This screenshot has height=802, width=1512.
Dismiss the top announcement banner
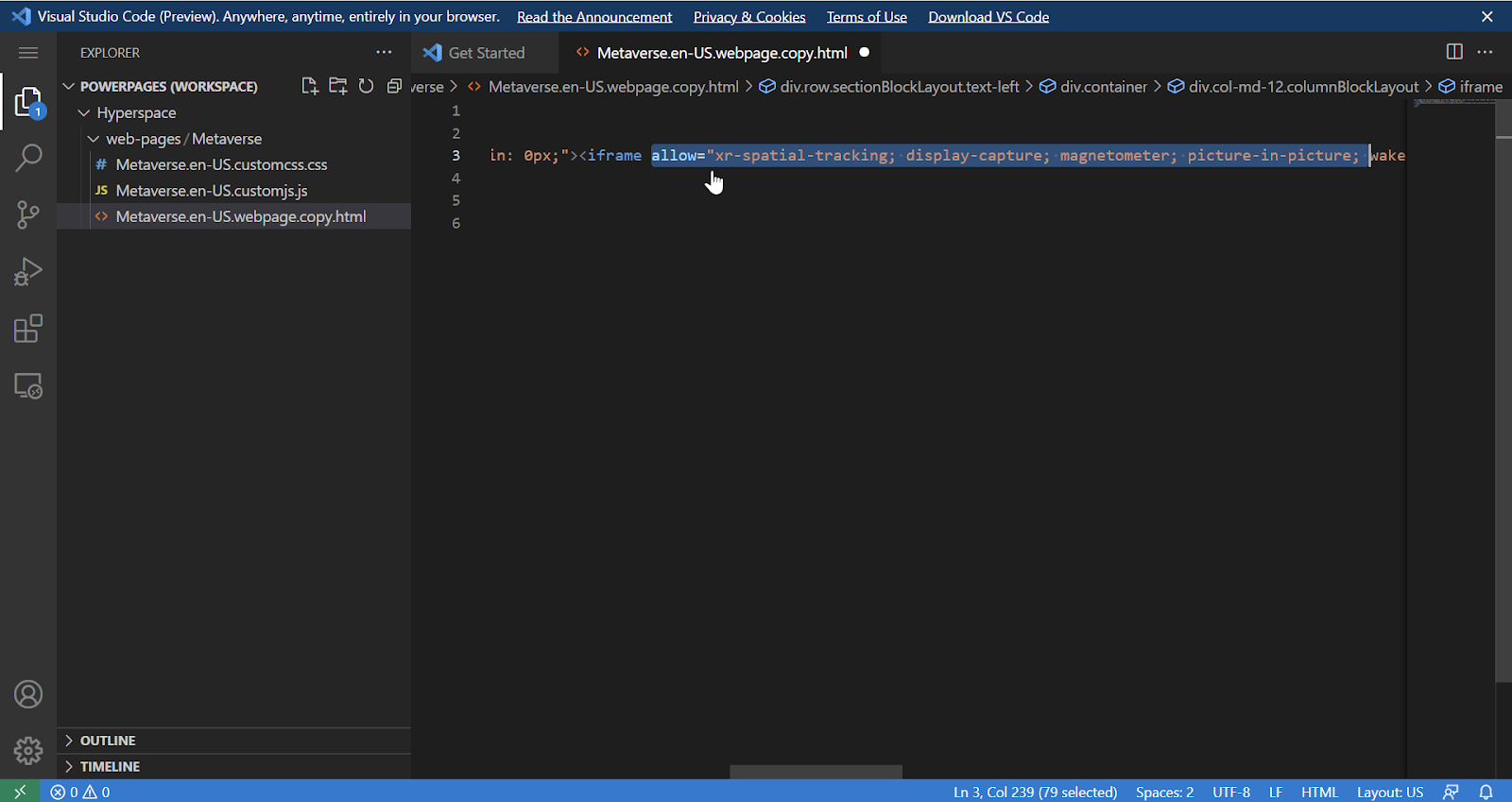tap(1487, 16)
